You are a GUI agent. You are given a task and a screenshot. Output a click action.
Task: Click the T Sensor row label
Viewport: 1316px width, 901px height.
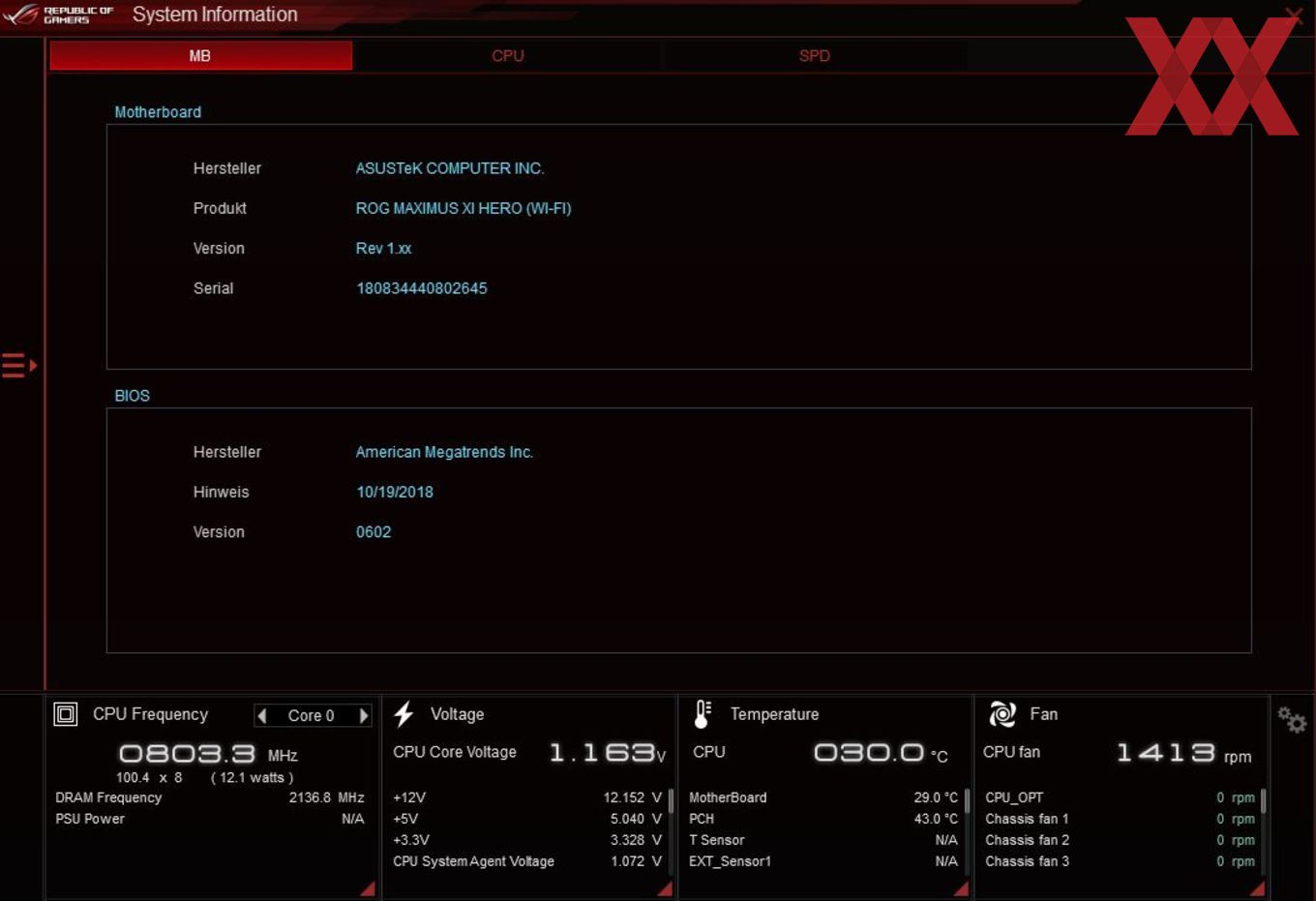pyautogui.click(x=716, y=840)
